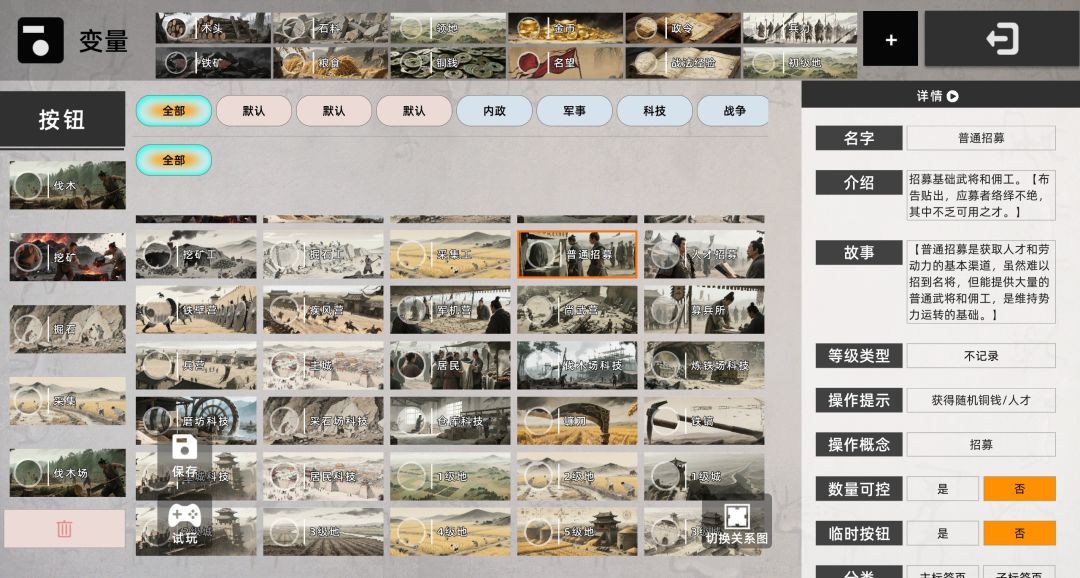Choose the 挖矿工 card in the grid
The width and height of the screenshot is (1080, 578).
[196, 255]
